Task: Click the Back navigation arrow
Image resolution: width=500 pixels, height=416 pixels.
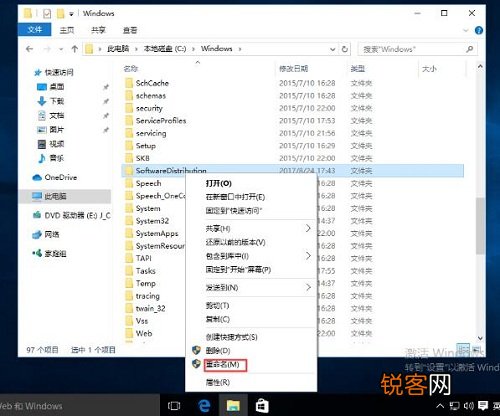Action: click(30, 49)
